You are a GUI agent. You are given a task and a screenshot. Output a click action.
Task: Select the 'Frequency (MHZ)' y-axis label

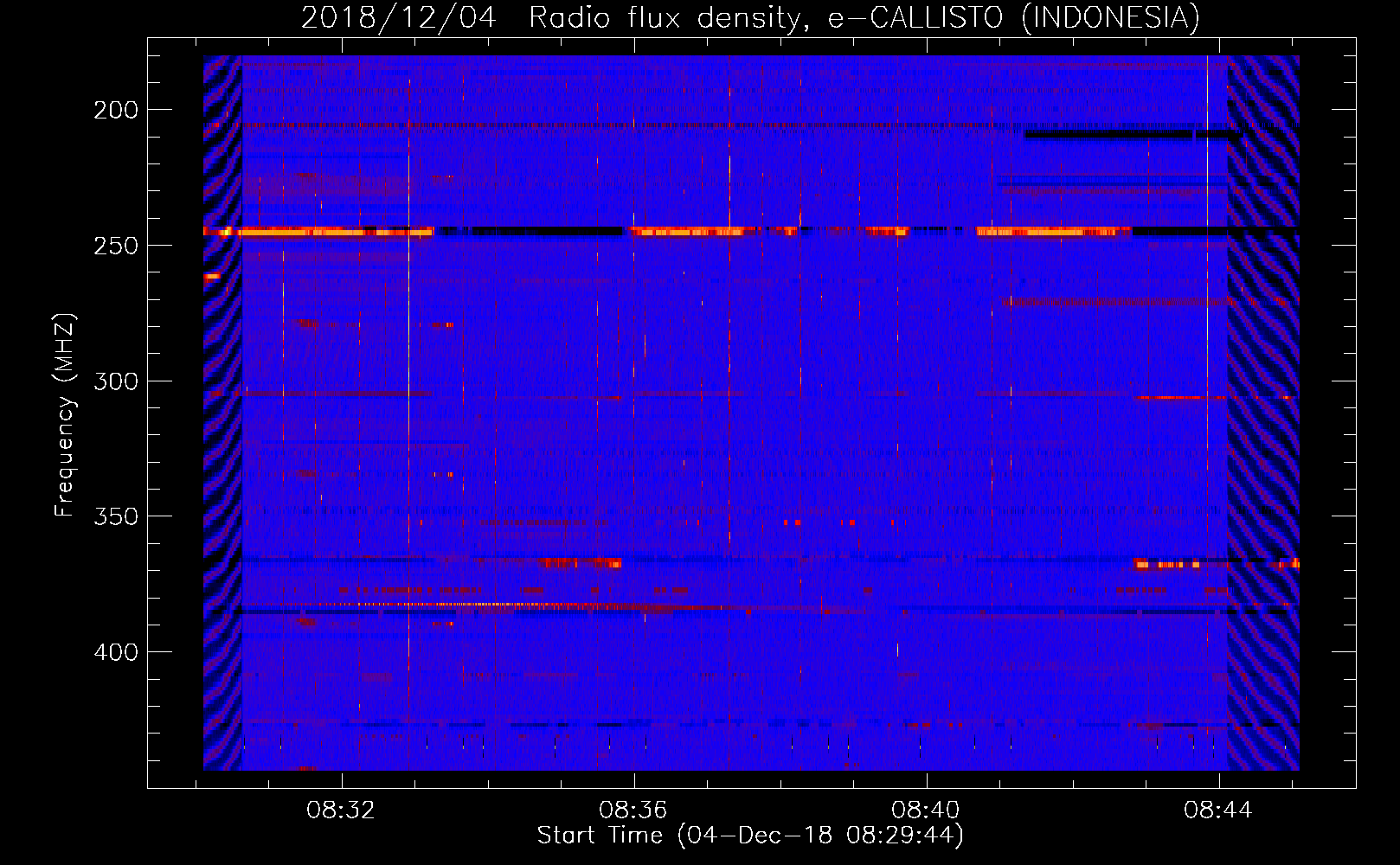(65, 415)
